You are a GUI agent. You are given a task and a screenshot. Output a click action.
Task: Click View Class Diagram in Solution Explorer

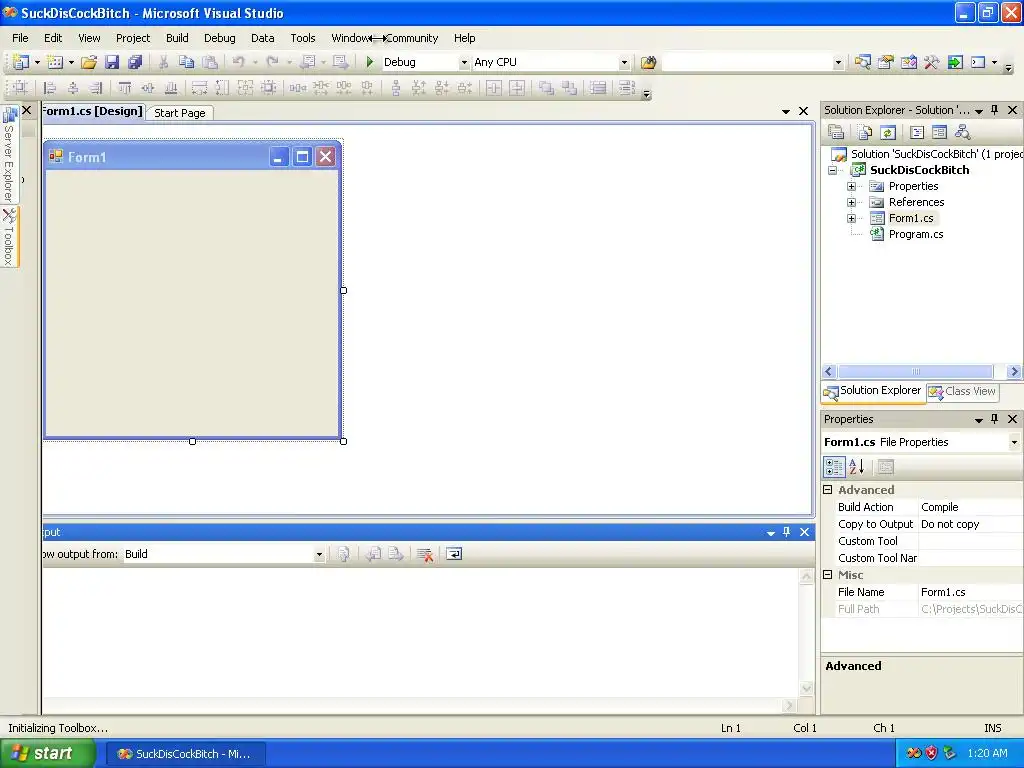pos(963,133)
